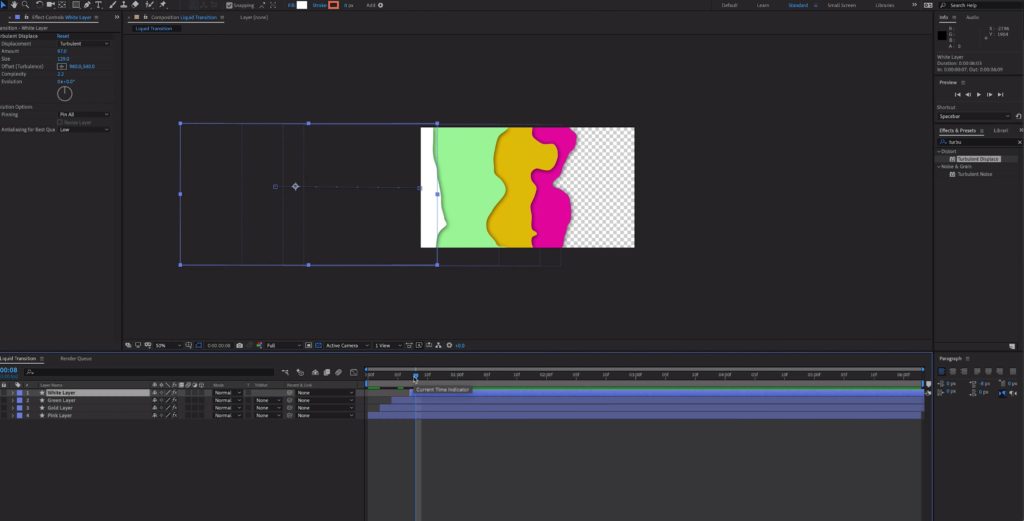Select the Hand tool in toolbar
This screenshot has width=1024, height=521.
pyautogui.click(x=14, y=5)
